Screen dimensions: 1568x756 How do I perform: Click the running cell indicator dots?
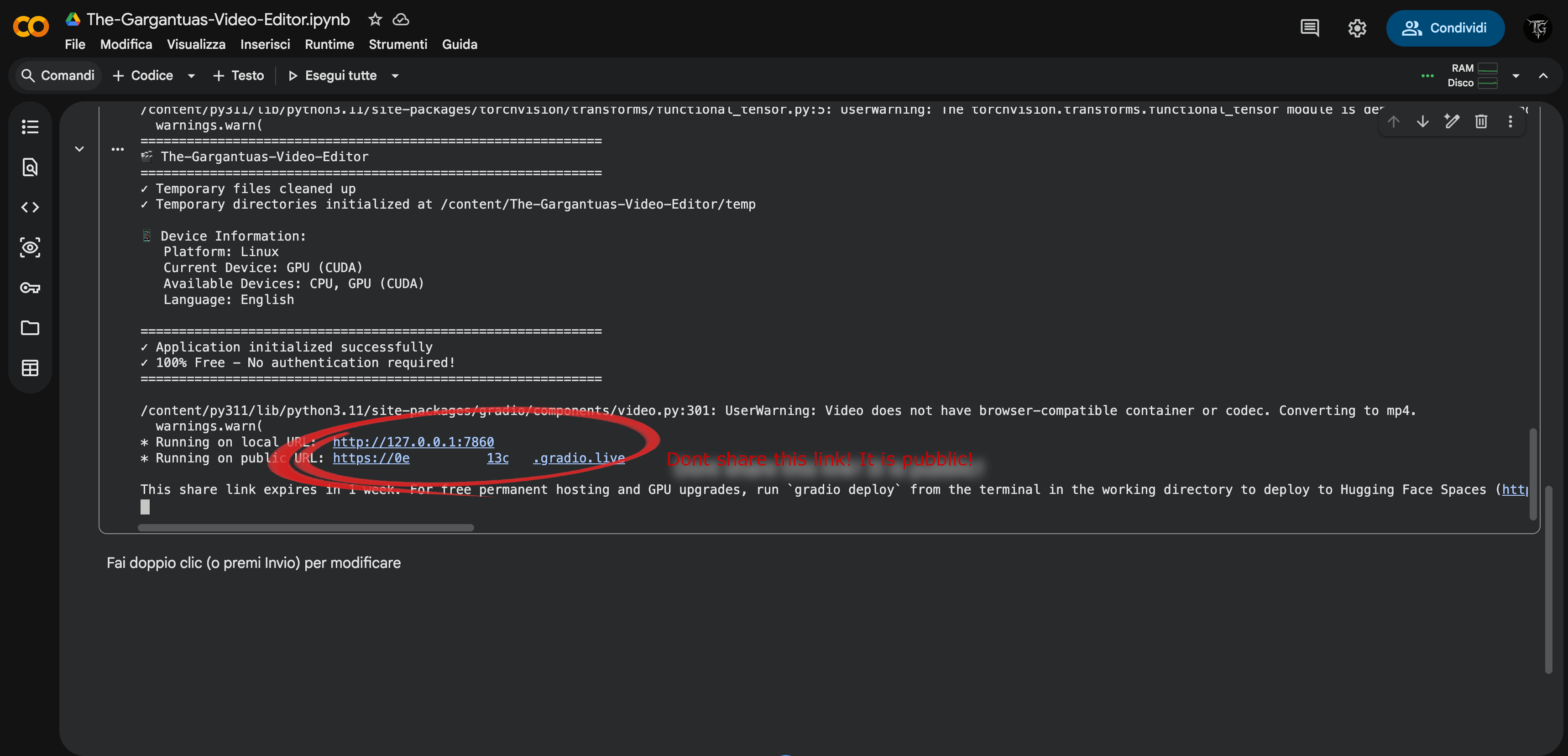coord(117,149)
